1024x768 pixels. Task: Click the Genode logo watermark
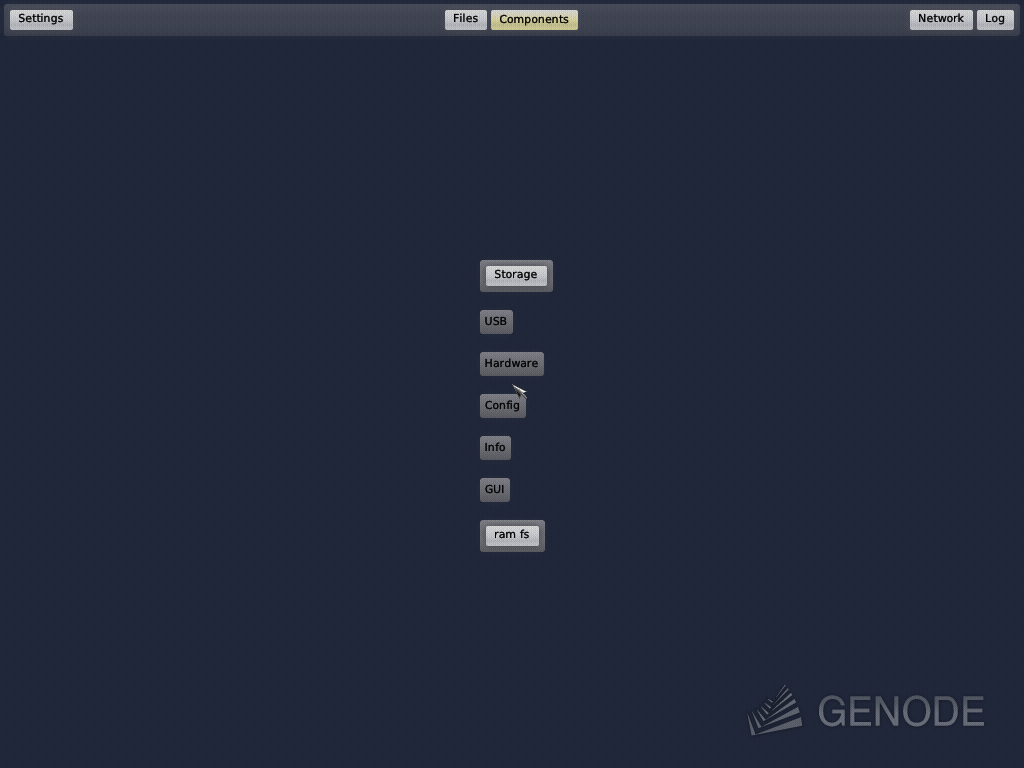point(865,710)
